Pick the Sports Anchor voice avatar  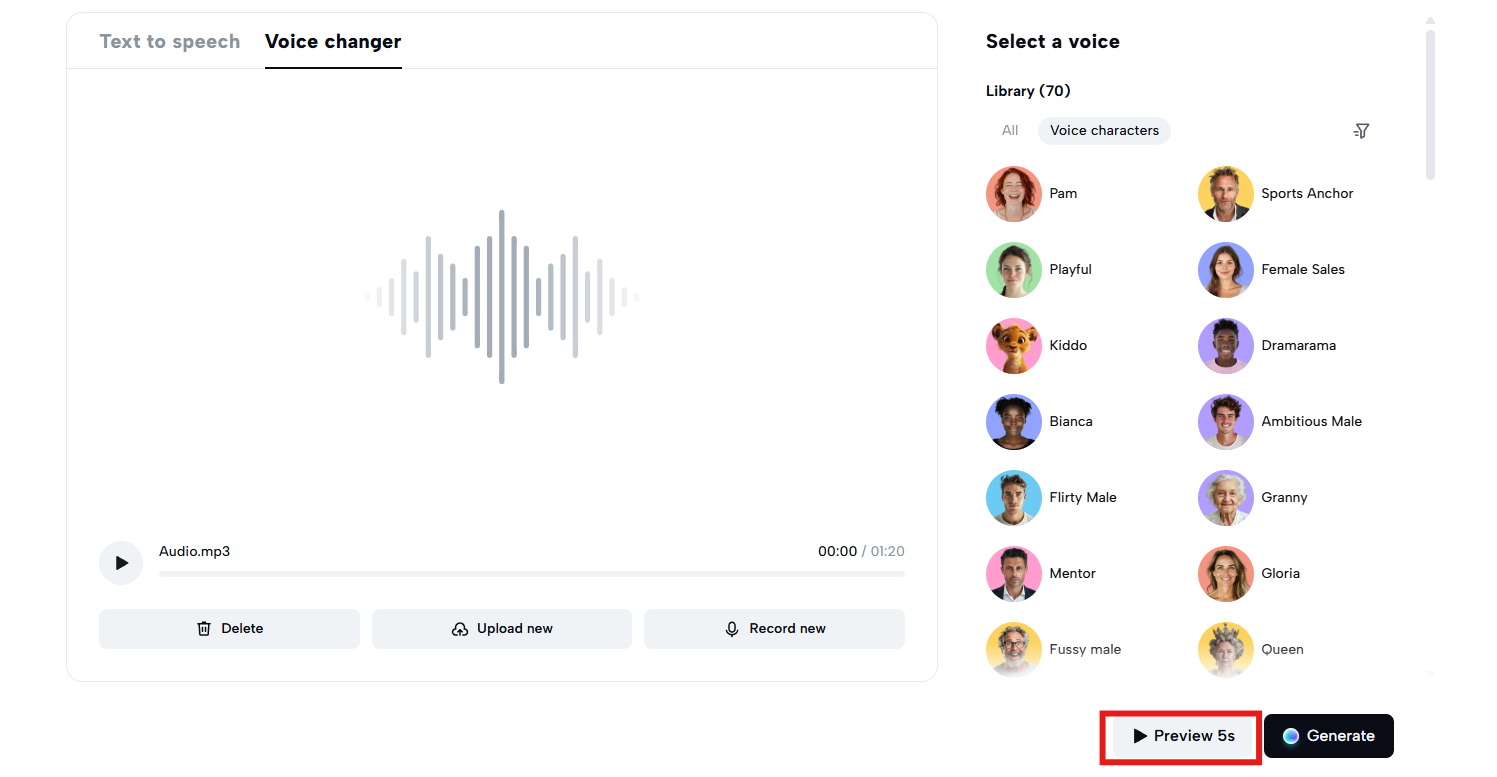(1225, 194)
